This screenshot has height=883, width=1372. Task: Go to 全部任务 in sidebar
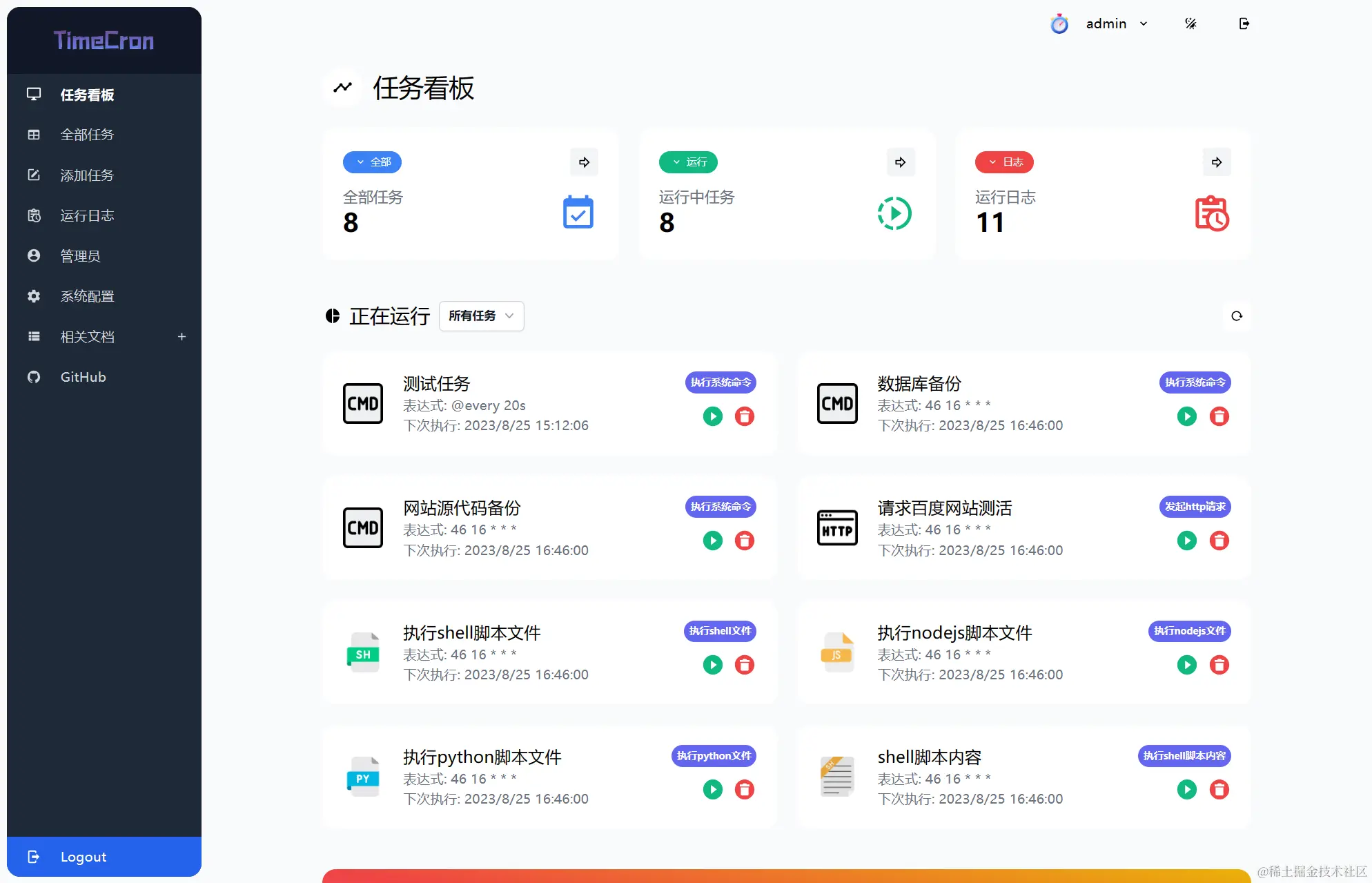(87, 135)
